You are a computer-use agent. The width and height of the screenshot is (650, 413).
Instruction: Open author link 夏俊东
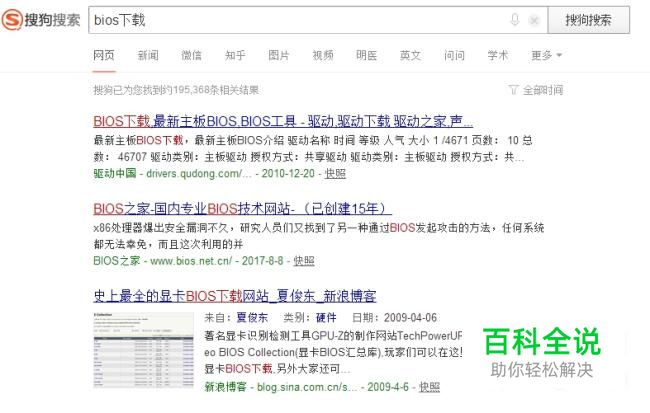point(252,318)
